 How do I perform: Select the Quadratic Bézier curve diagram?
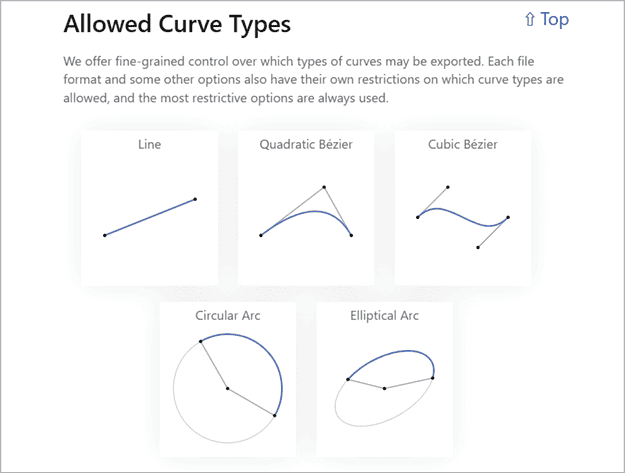[x=306, y=213]
